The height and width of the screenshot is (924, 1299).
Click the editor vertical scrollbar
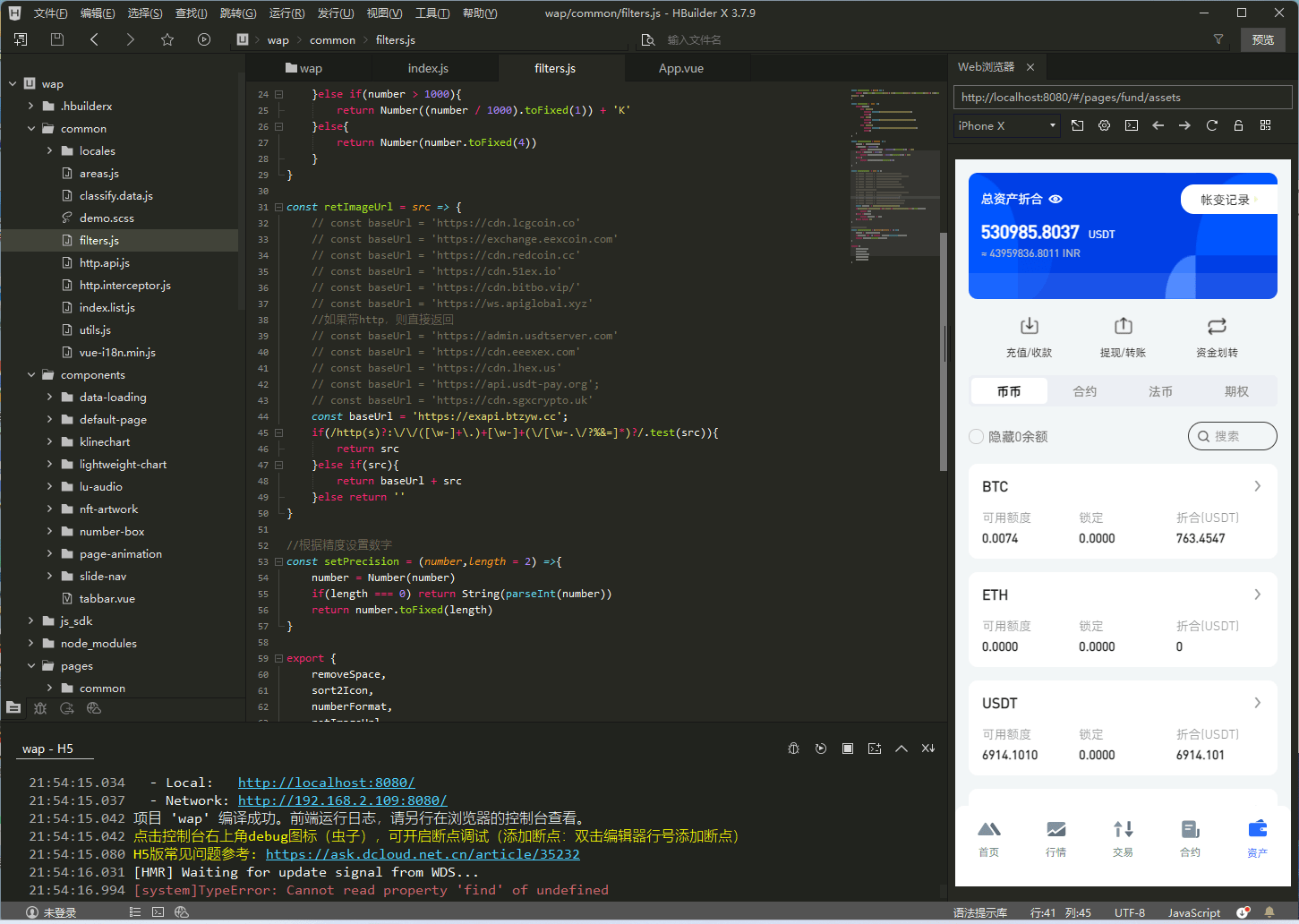943,349
